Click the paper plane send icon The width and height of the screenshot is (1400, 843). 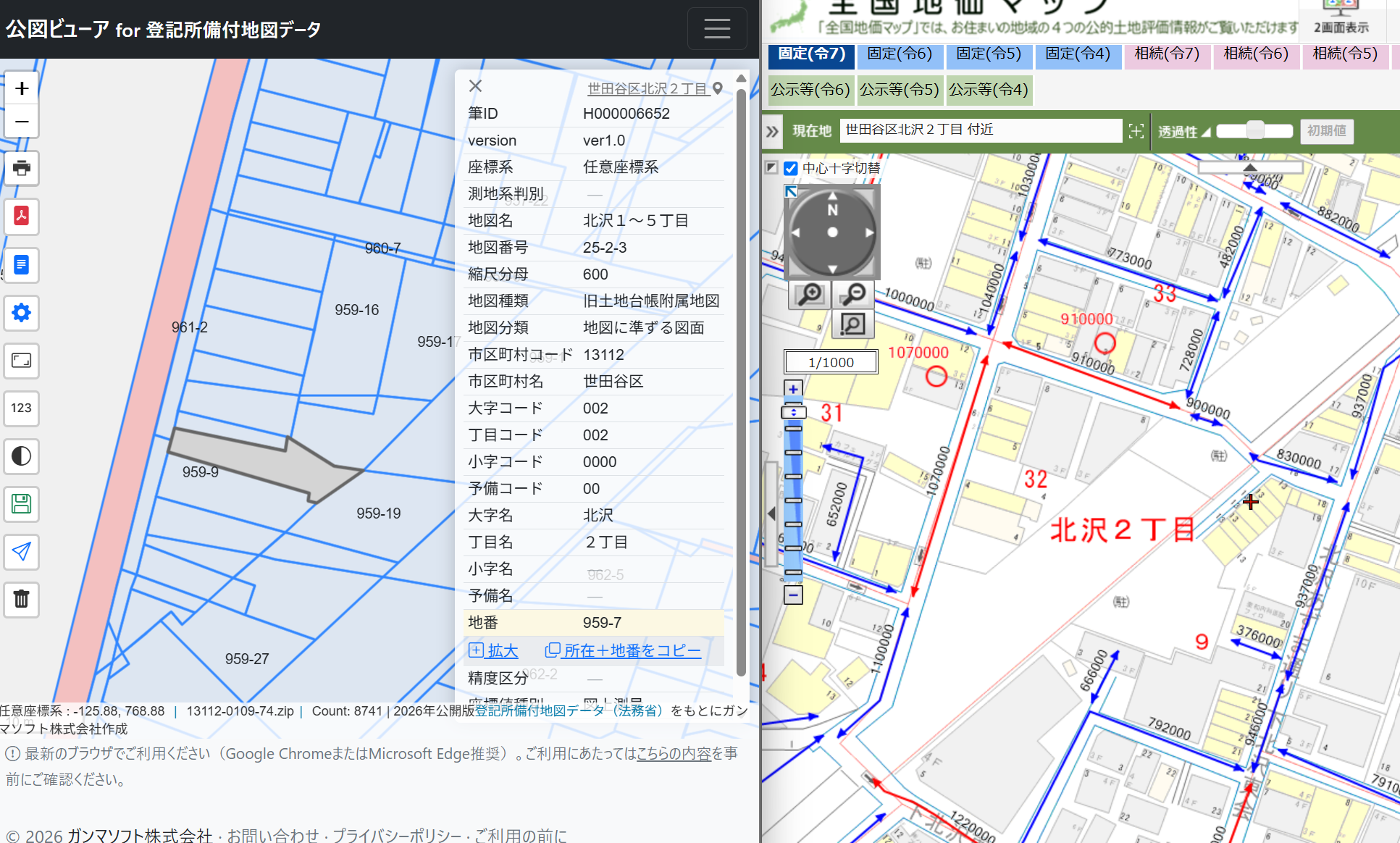click(x=22, y=552)
